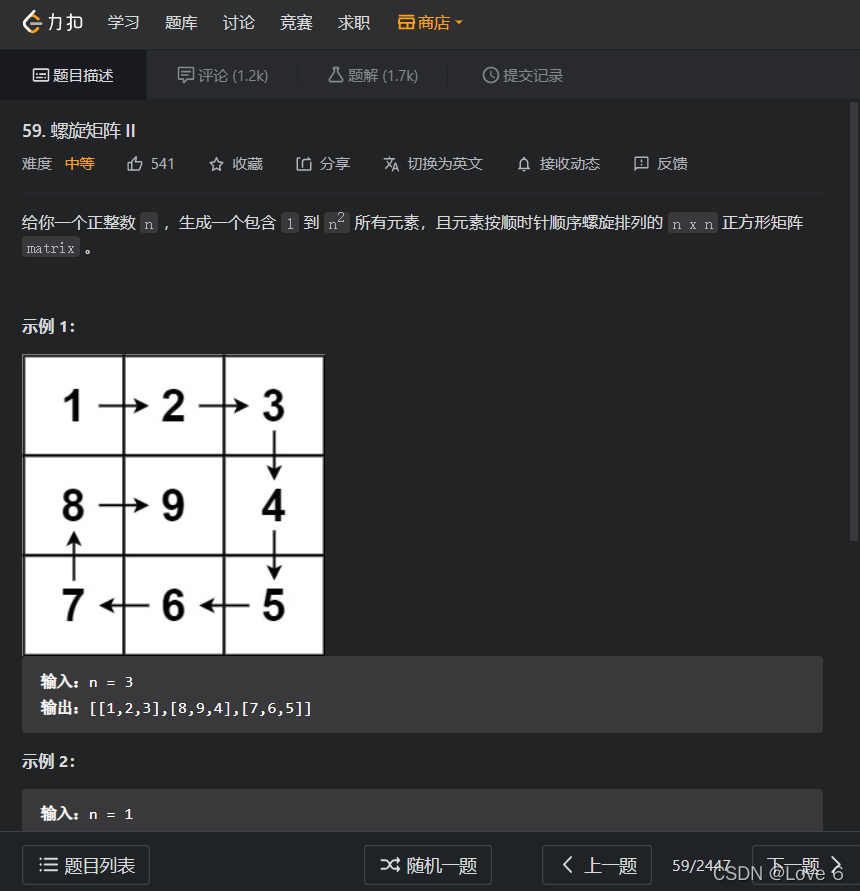This screenshot has width=860, height=891.
Task: Switch to the 题解 (1.7k) tab
Action: point(373,75)
